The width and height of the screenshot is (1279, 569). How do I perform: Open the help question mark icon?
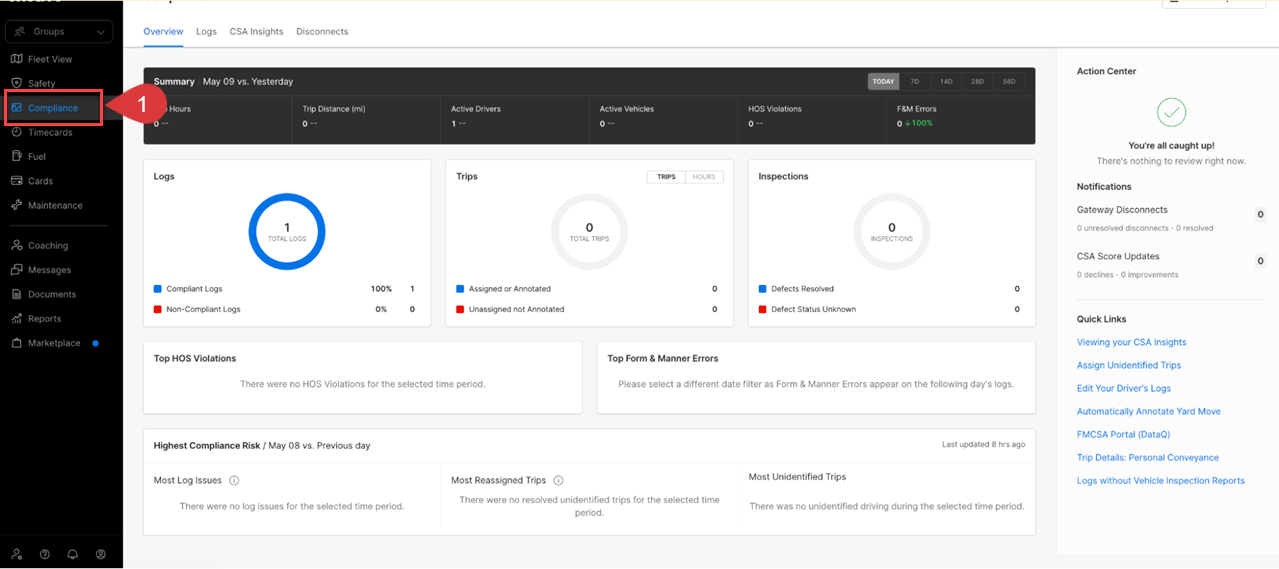click(45, 554)
